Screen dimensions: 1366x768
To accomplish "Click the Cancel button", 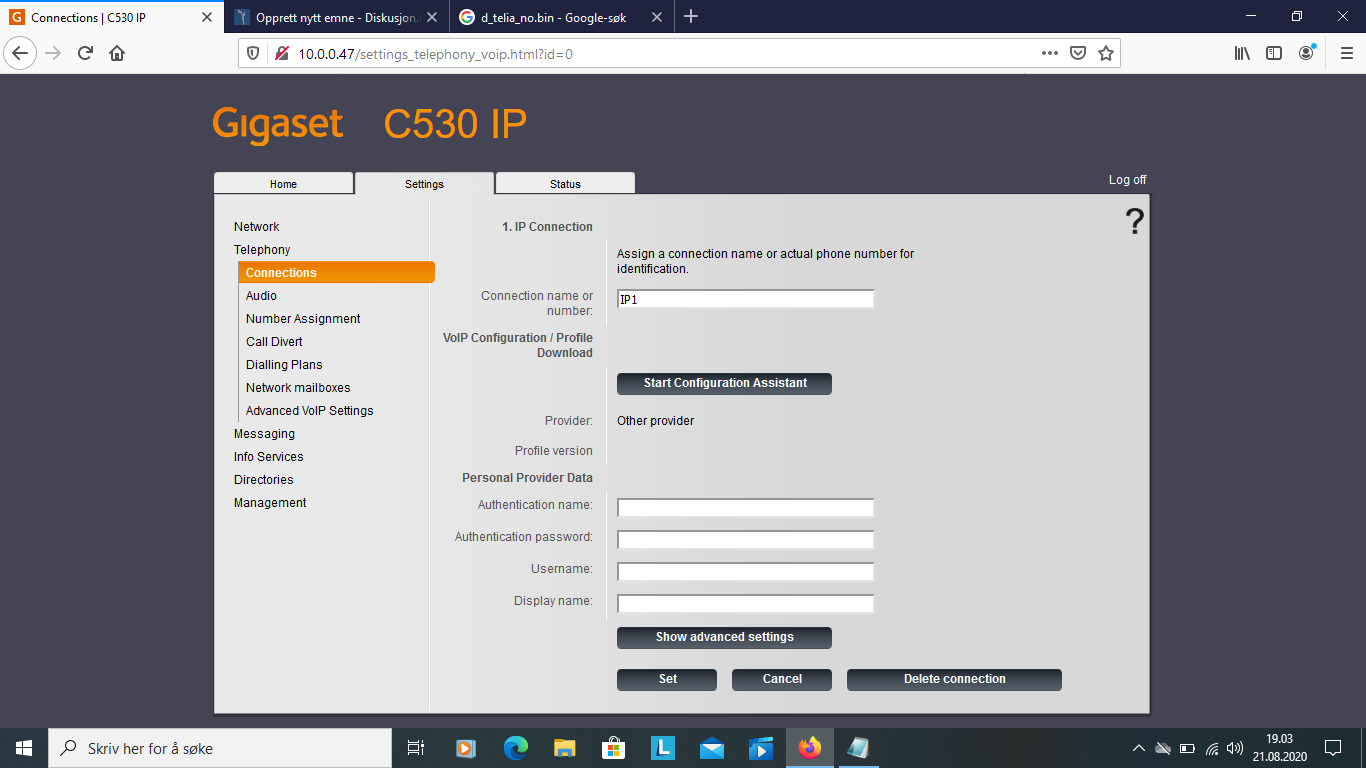I will click(782, 679).
